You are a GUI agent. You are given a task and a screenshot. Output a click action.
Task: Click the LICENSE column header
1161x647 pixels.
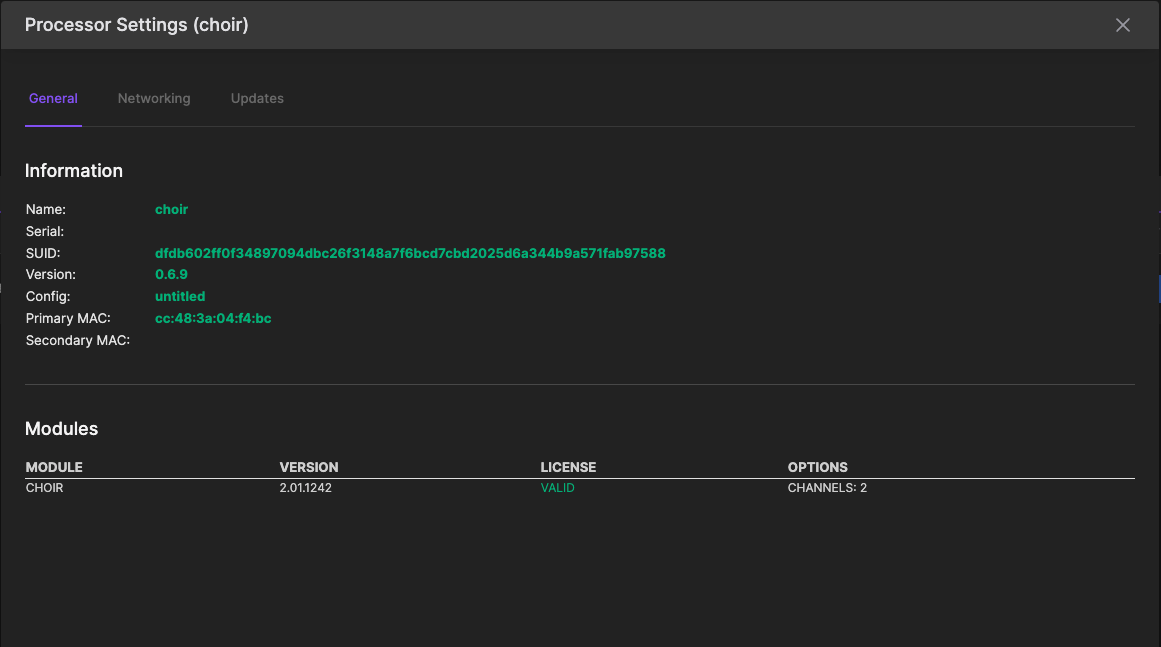(x=568, y=467)
